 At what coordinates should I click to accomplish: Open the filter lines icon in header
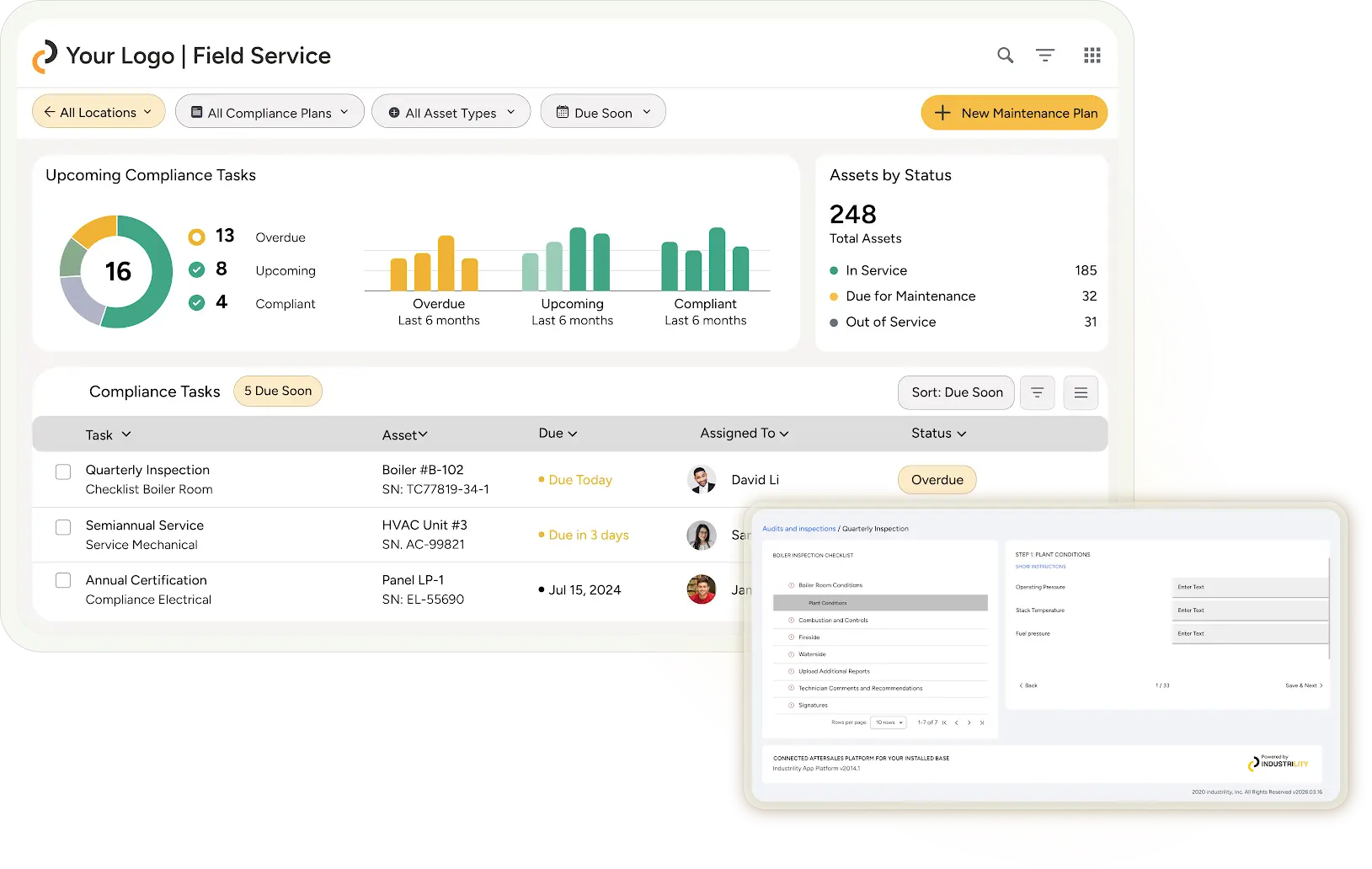point(1045,56)
